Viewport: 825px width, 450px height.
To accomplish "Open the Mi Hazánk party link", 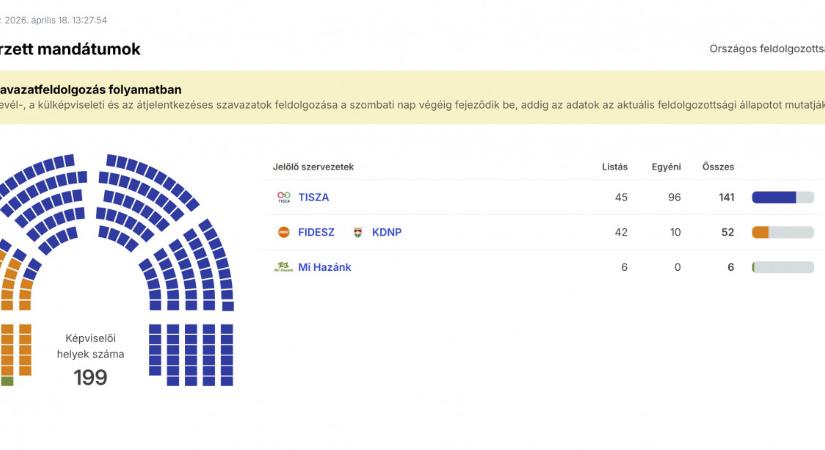I will (325, 267).
